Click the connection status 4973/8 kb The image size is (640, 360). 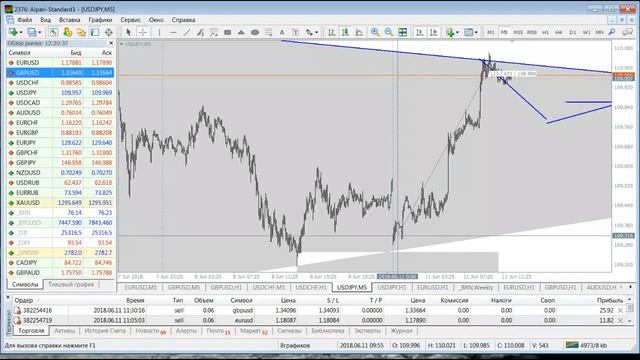(x=586, y=345)
